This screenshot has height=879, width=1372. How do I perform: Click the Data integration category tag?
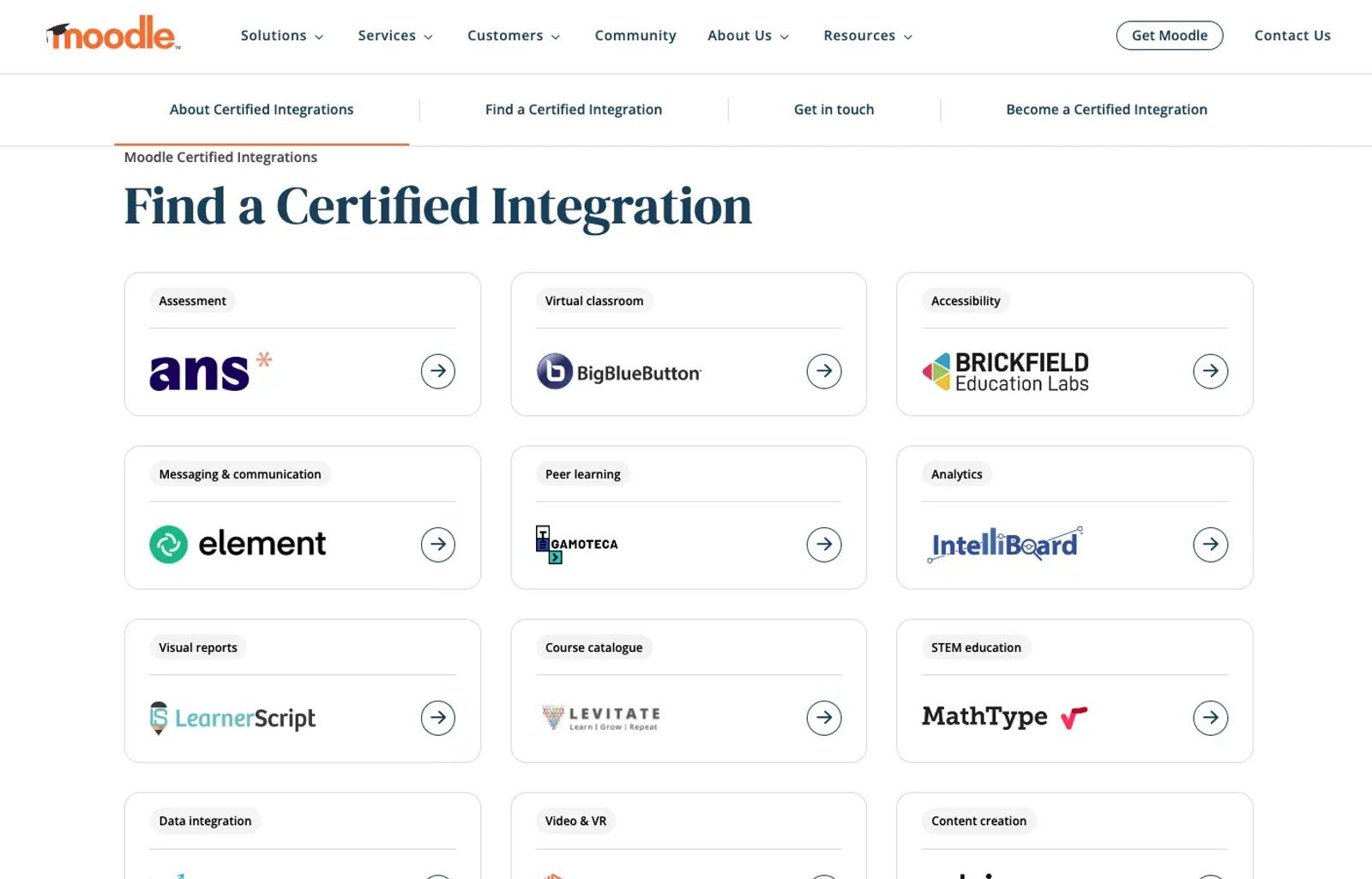tap(205, 821)
